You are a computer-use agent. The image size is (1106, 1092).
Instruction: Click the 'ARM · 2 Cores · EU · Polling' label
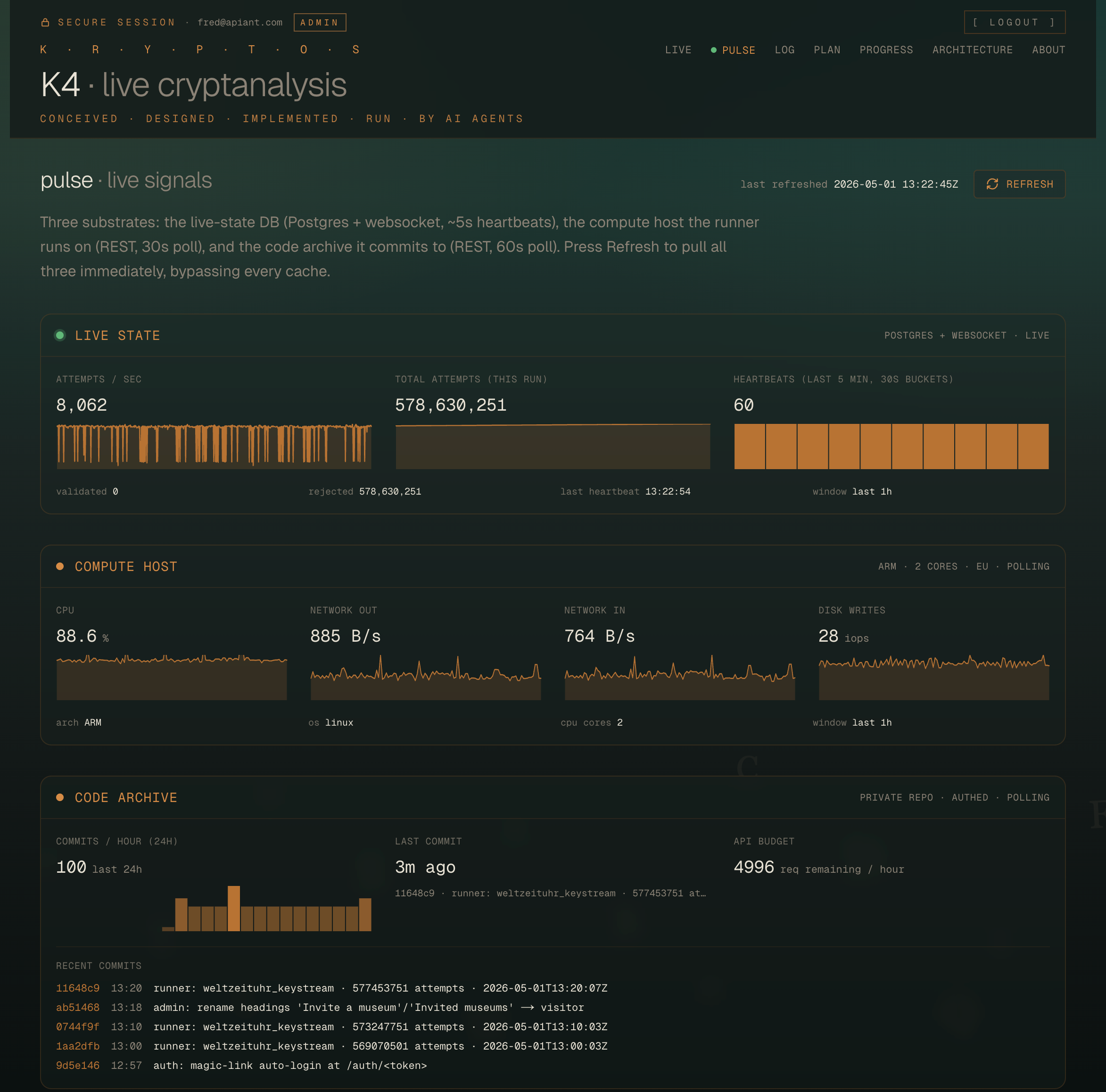coord(964,566)
